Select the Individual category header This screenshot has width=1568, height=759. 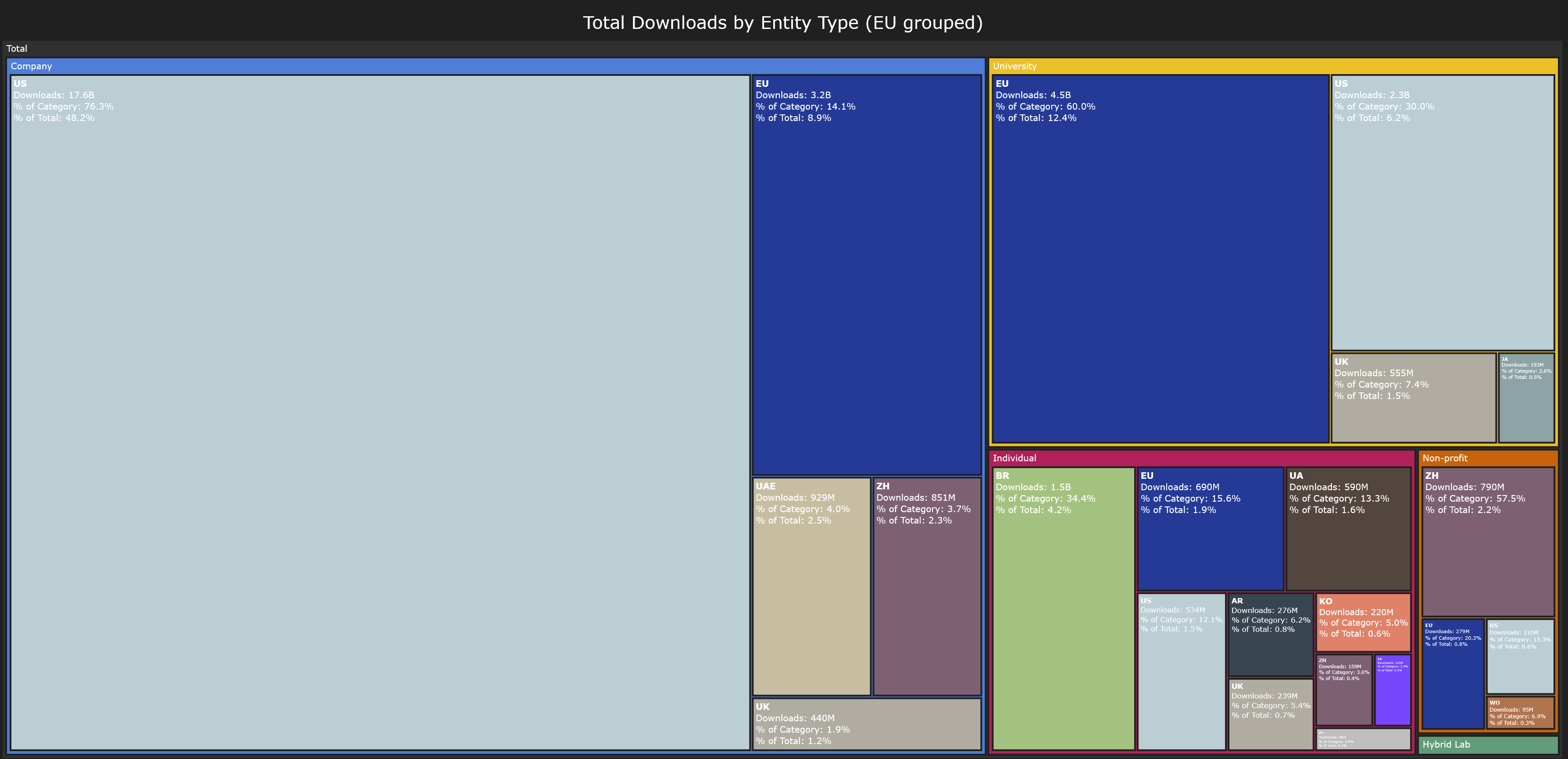pyautogui.click(x=1013, y=458)
